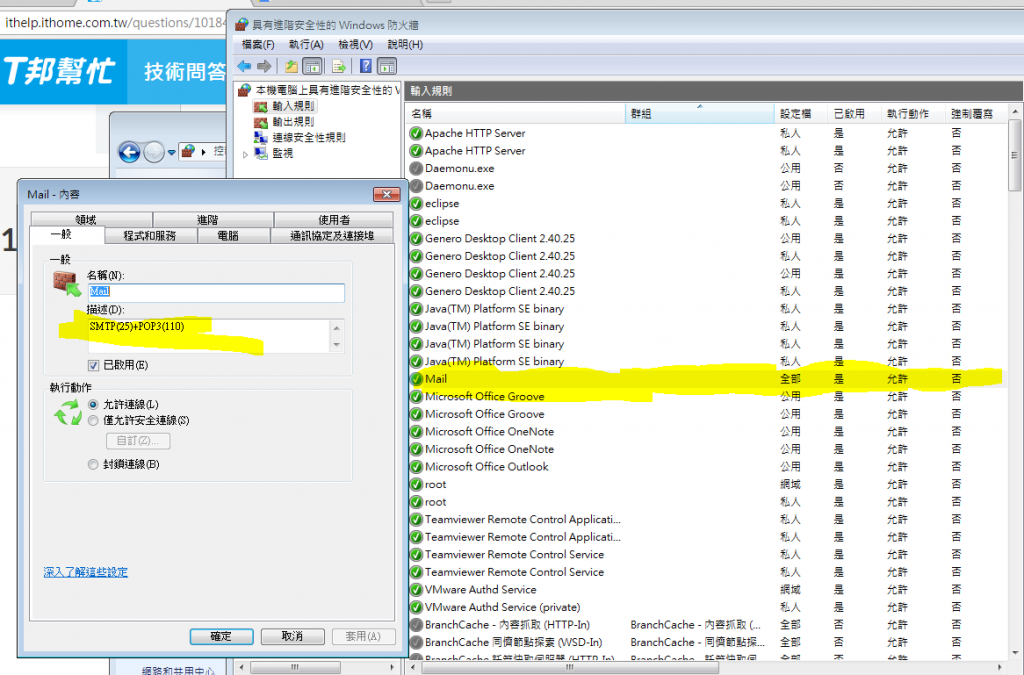Image resolution: width=1024 pixels, height=675 pixels.
Task: Click icon of first Microsoft Office OneNote rule
Action: point(416,432)
